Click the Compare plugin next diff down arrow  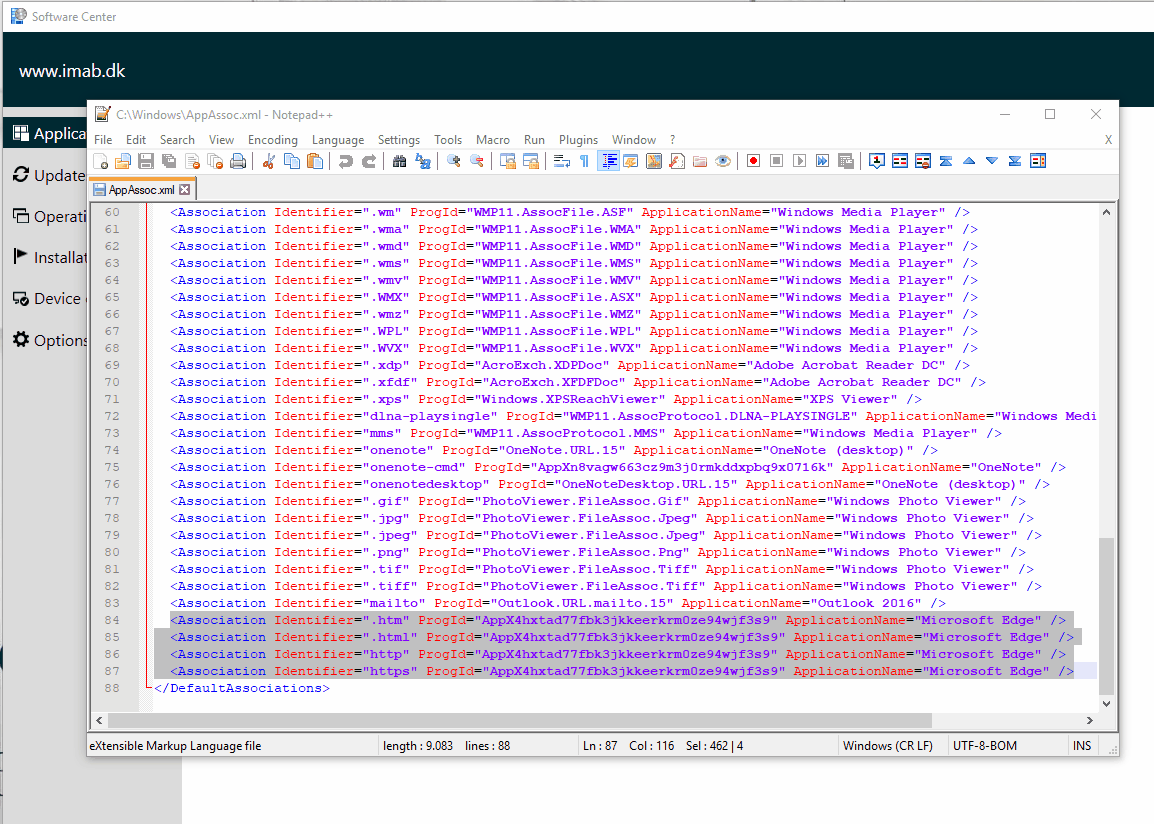[x=992, y=161]
